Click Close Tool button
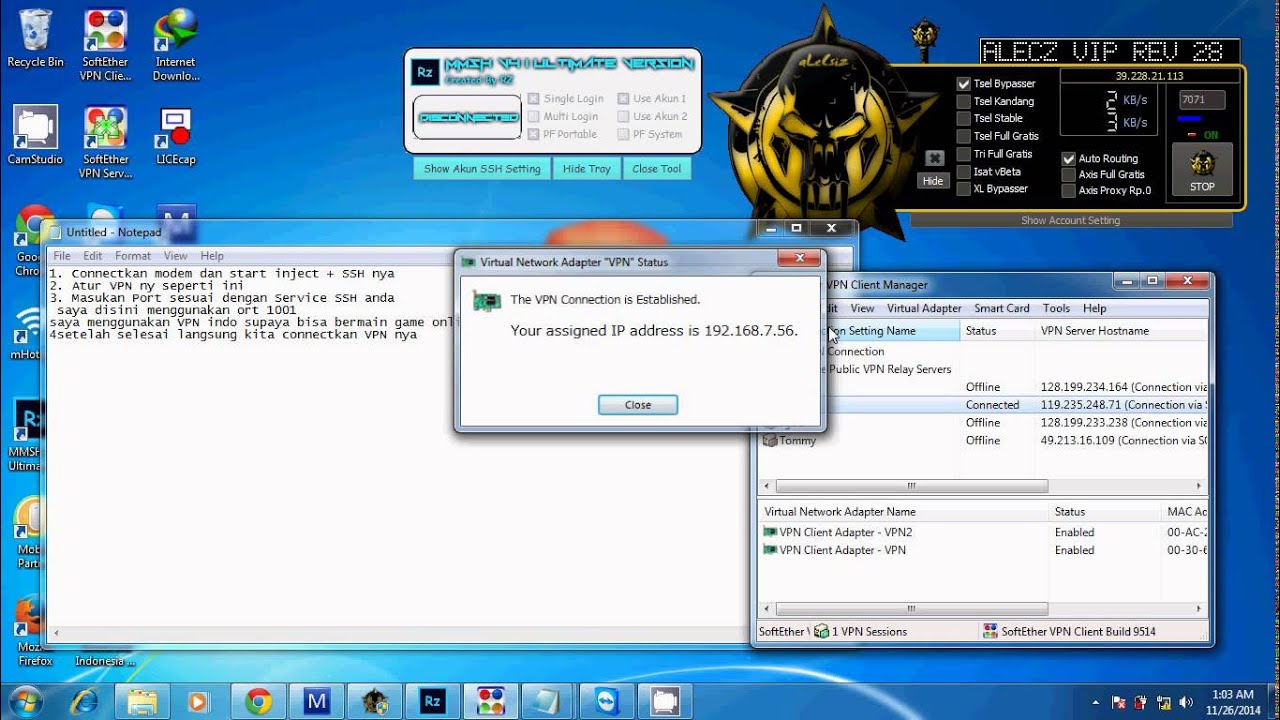Viewport: 1280px width, 720px height. click(x=657, y=169)
